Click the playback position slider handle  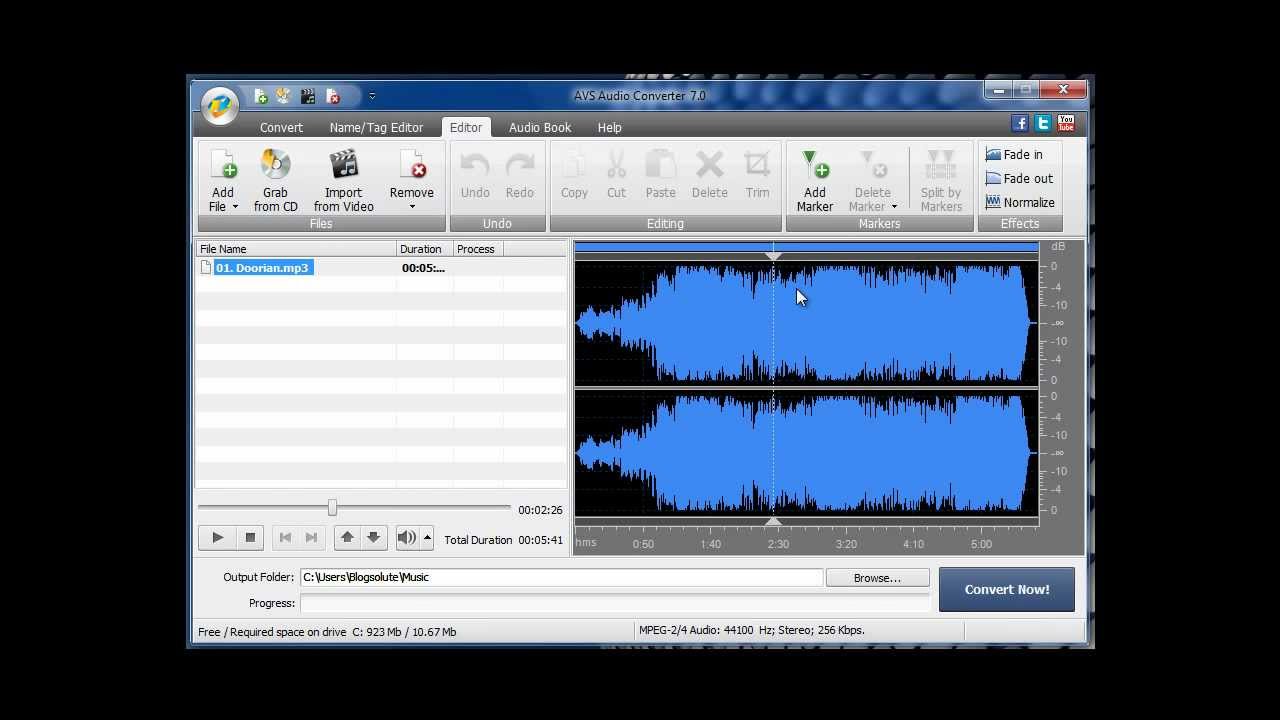coord(332,508)
